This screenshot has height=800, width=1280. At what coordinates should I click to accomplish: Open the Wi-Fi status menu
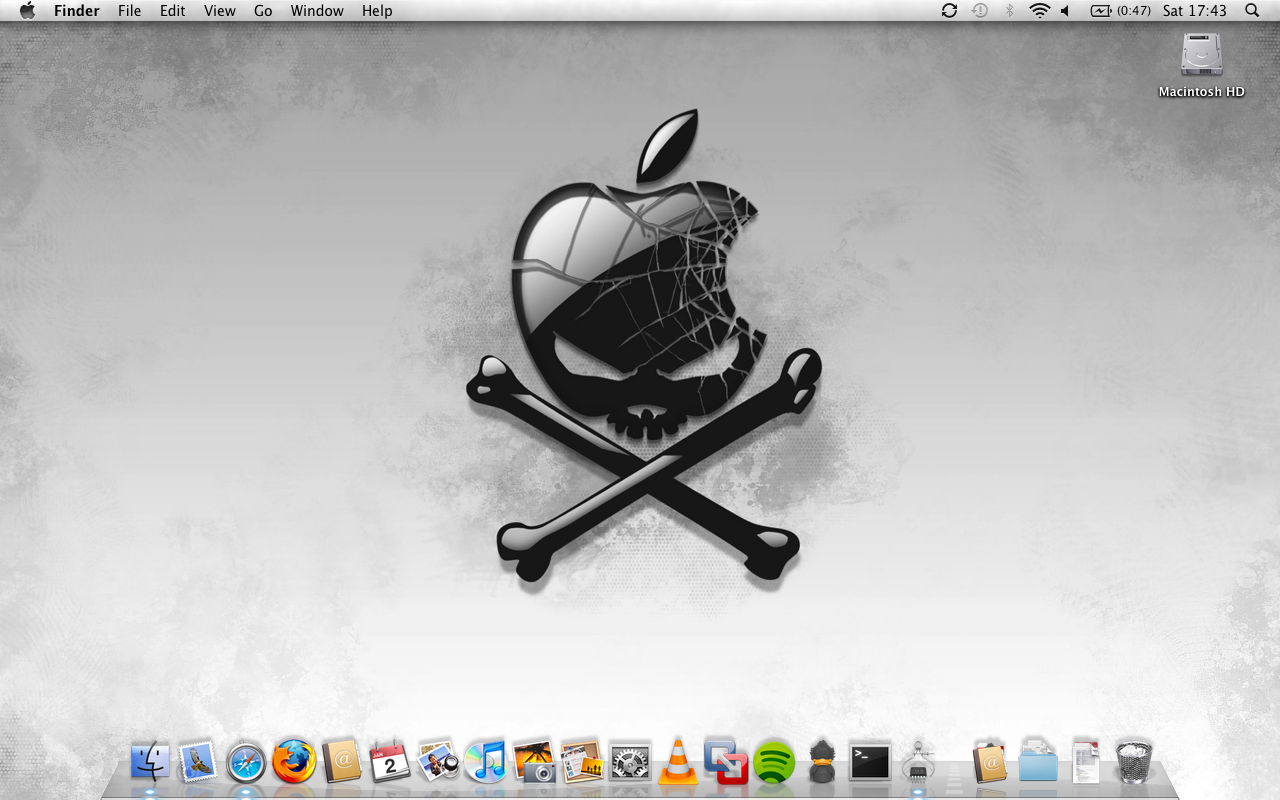[x=1040, y=11]
